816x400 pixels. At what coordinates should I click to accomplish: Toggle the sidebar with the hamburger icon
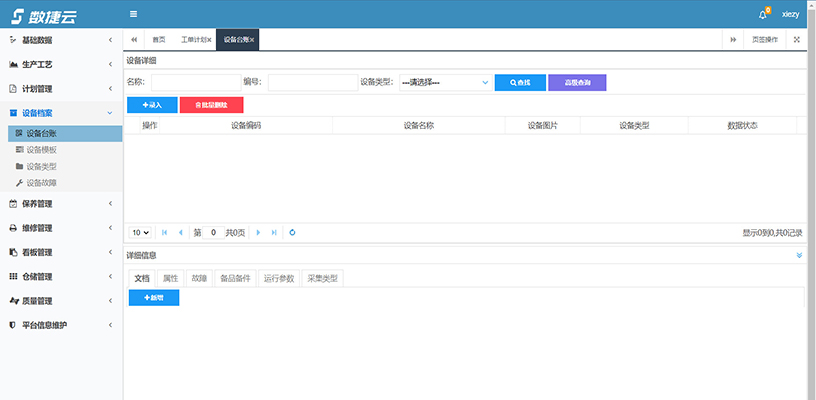coord(134,14)
